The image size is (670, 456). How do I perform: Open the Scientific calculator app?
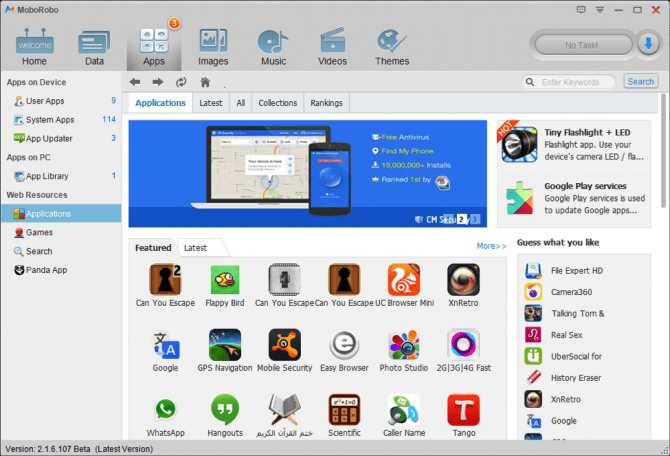(x=344, y=415)
